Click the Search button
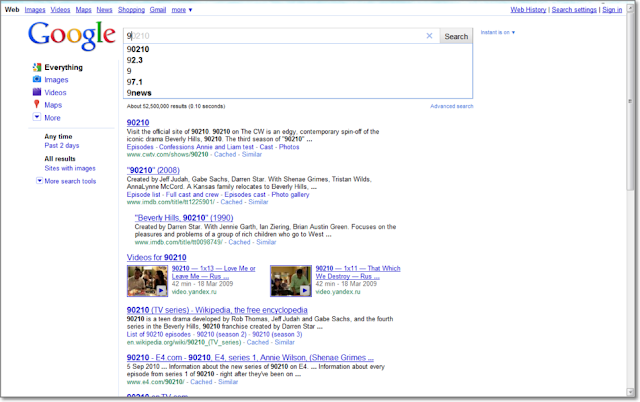 point(456,36)
